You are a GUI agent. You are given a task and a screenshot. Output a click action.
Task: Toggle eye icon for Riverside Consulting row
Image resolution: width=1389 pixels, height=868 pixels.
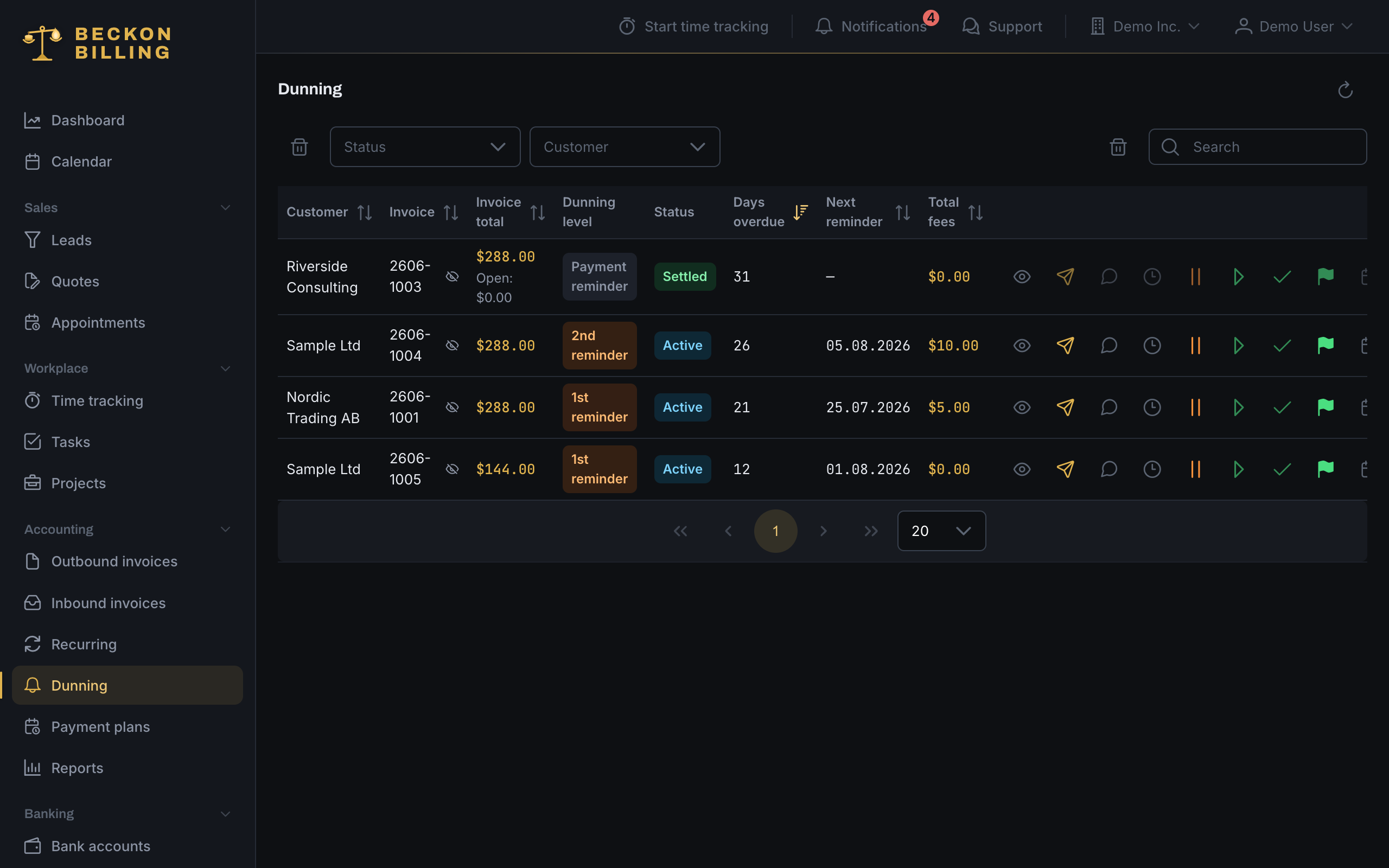click(1022, 277)
